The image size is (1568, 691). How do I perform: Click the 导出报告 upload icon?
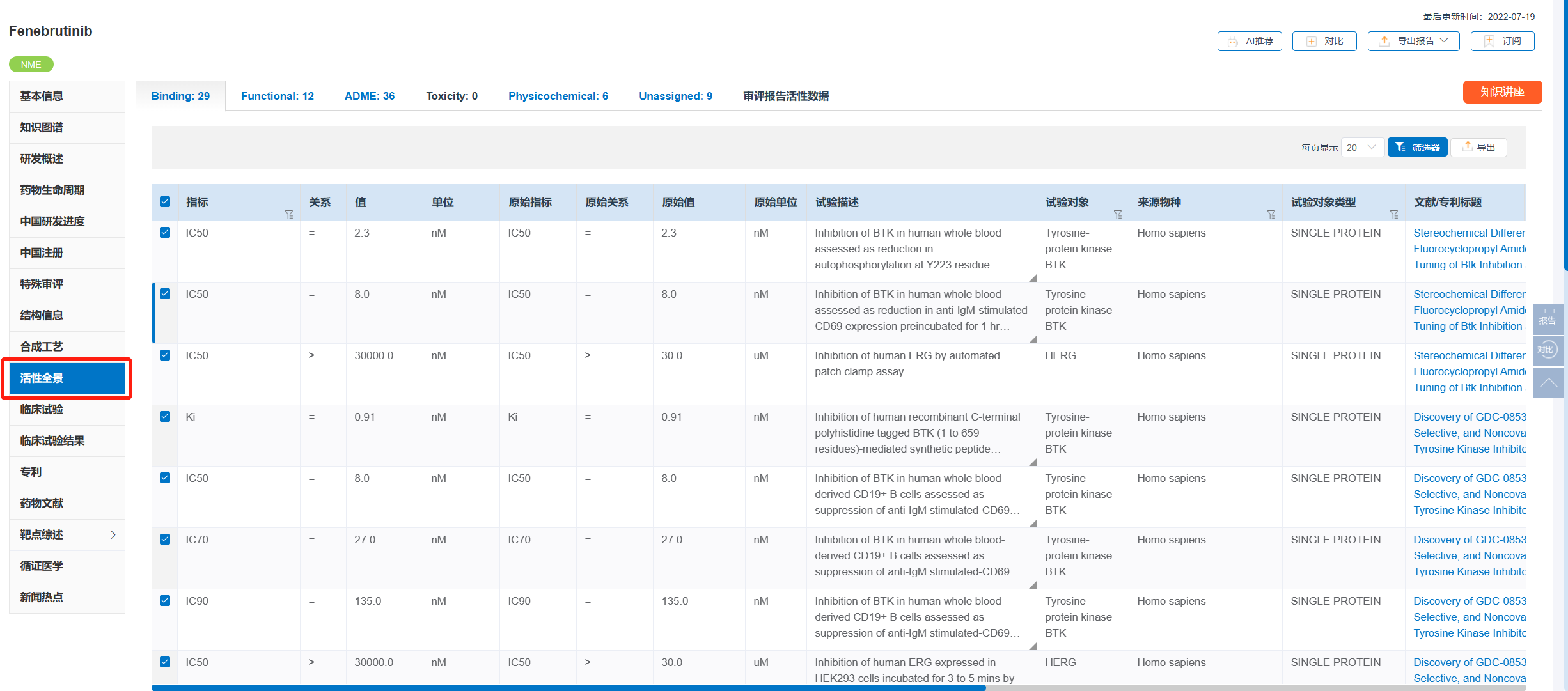tap(1384, 41)
